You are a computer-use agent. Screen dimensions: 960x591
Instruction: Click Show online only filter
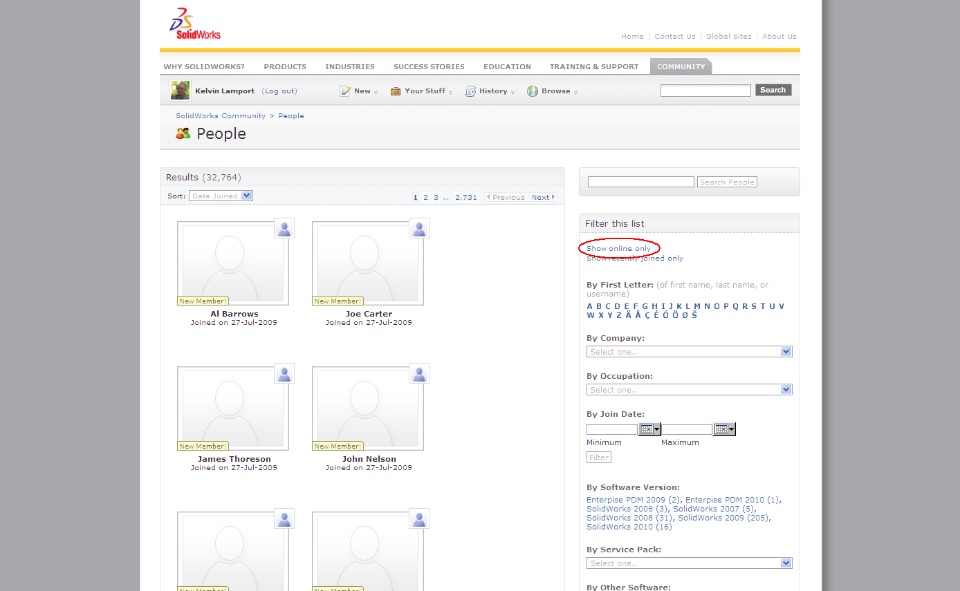[x=618, y=248]
